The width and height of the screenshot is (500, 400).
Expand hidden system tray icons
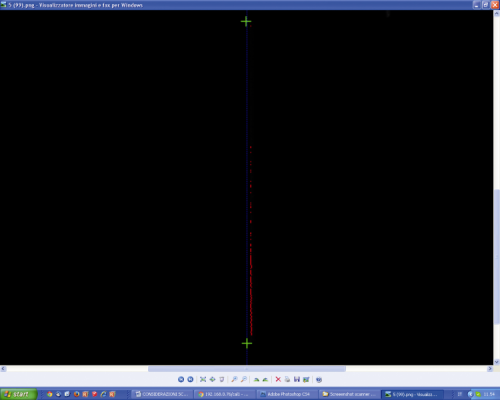point(470,394)
